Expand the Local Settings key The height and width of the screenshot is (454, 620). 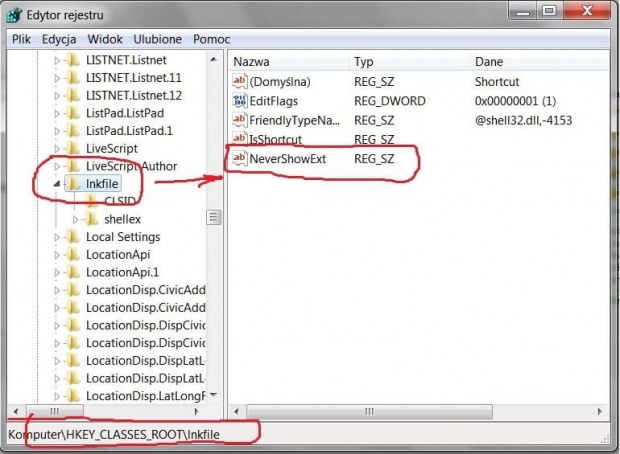click(57, 237)
